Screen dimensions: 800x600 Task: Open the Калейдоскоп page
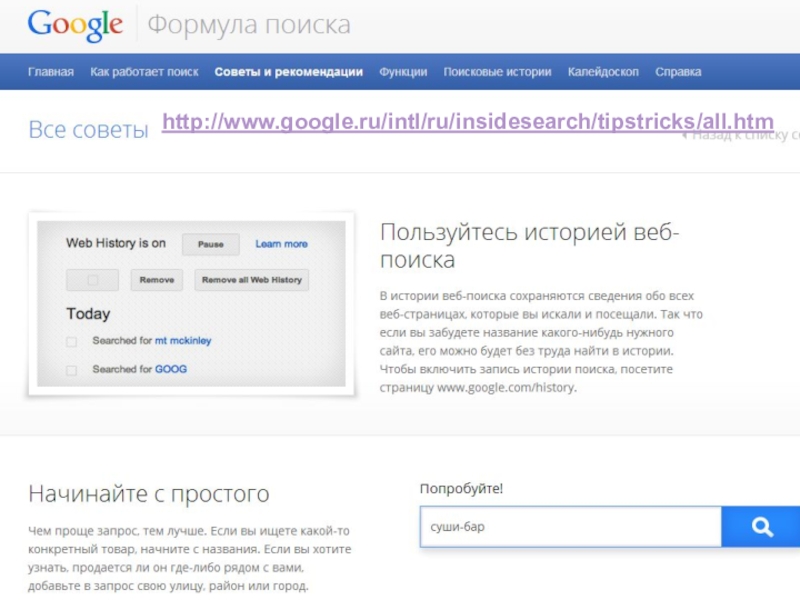coord(603,72)
